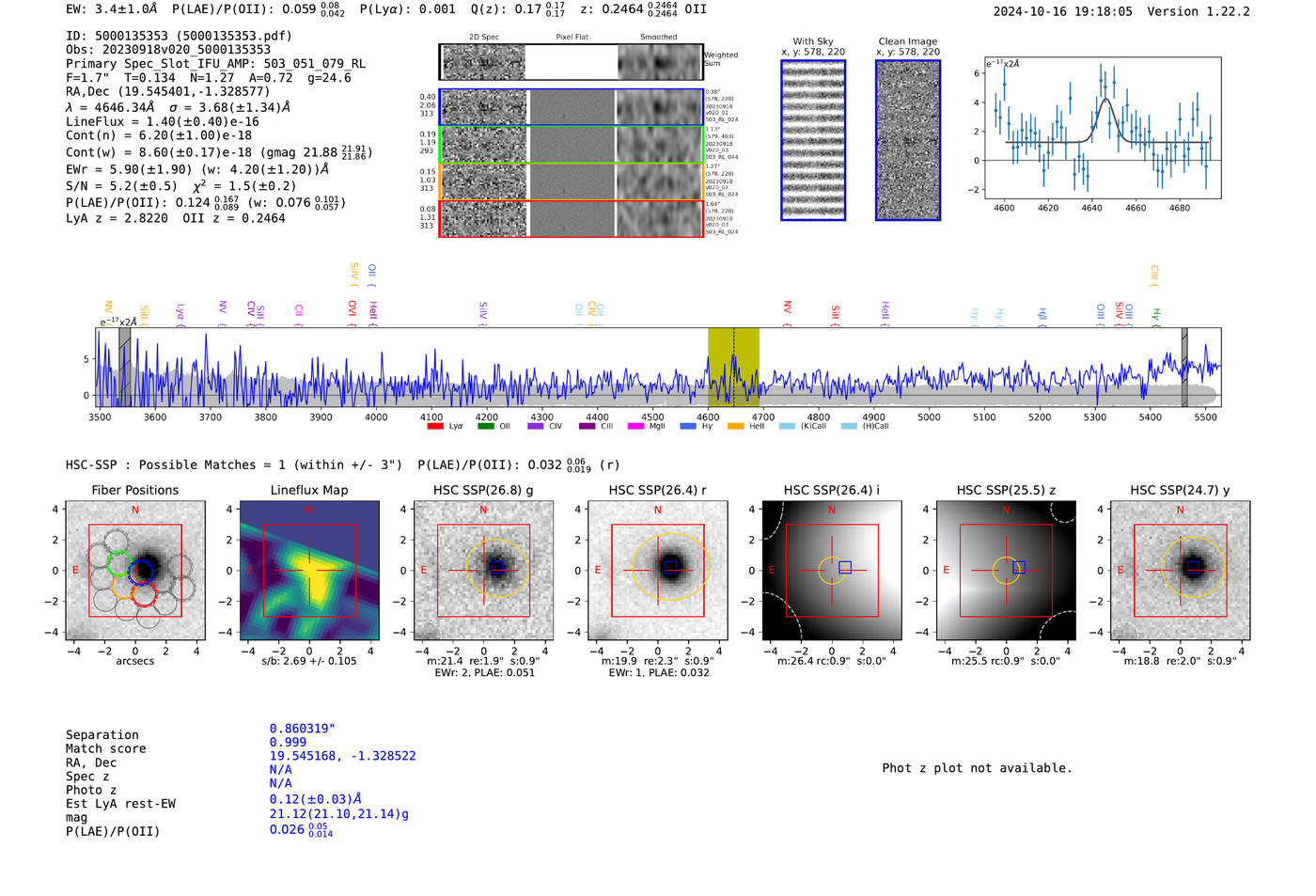Click the EW: 3.4±1.0Å header value

pos(113,9)
